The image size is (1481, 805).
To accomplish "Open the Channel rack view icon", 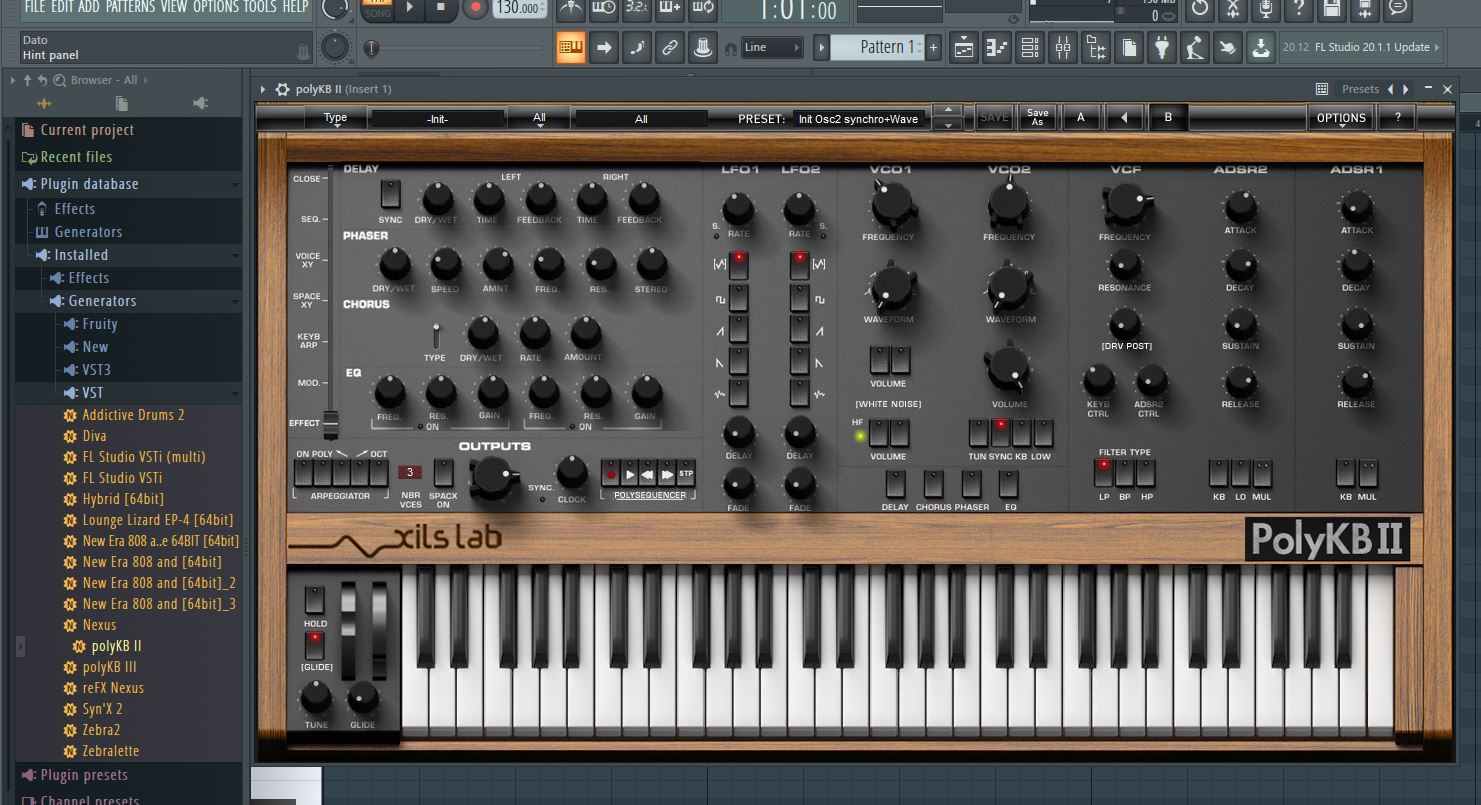I will pyautogui.click(x=1030, y=47).
